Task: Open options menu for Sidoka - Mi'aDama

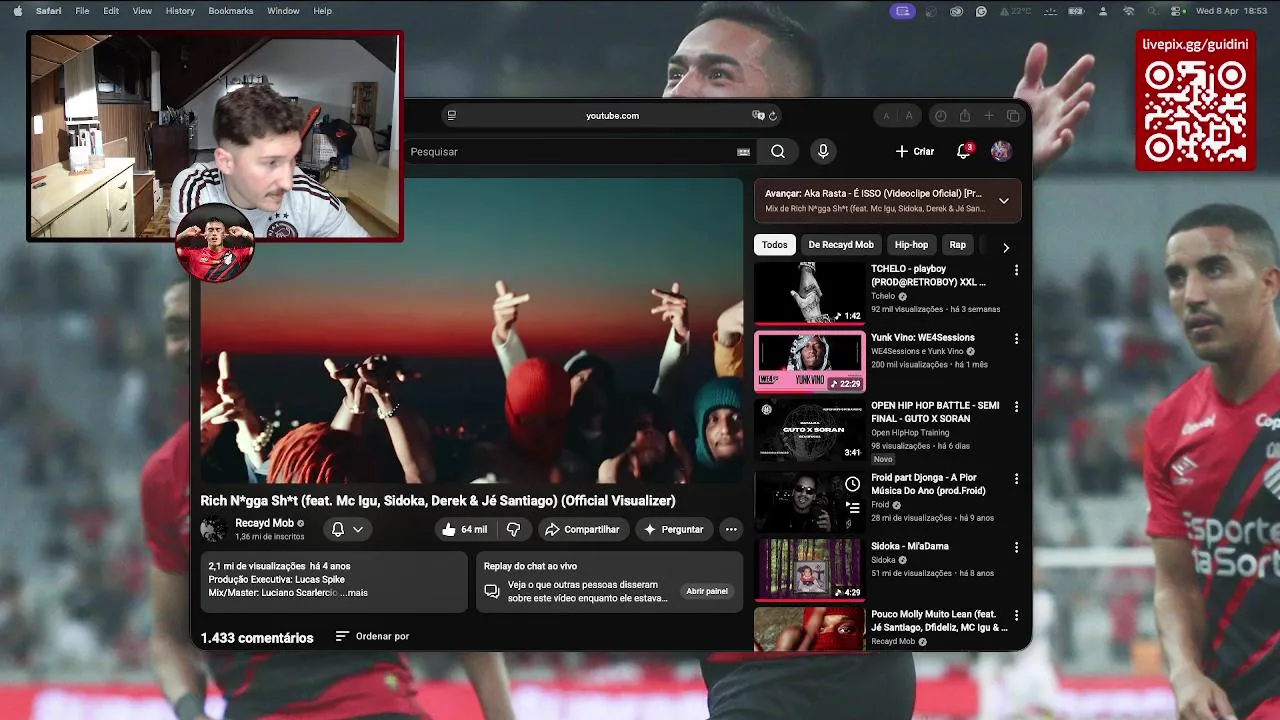Action: click(x=1016, y=548)
